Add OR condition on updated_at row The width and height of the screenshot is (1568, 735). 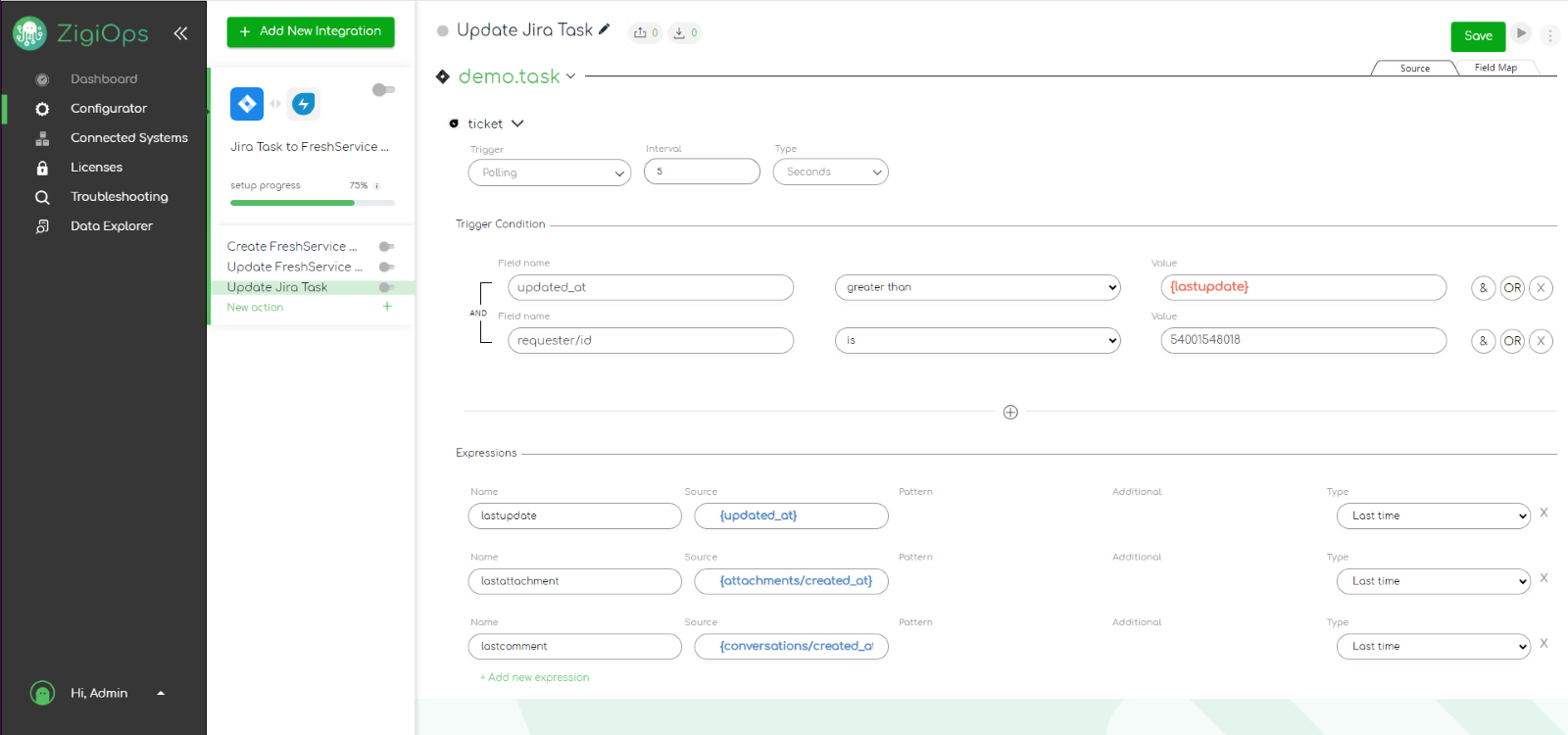pos(1513,288)
